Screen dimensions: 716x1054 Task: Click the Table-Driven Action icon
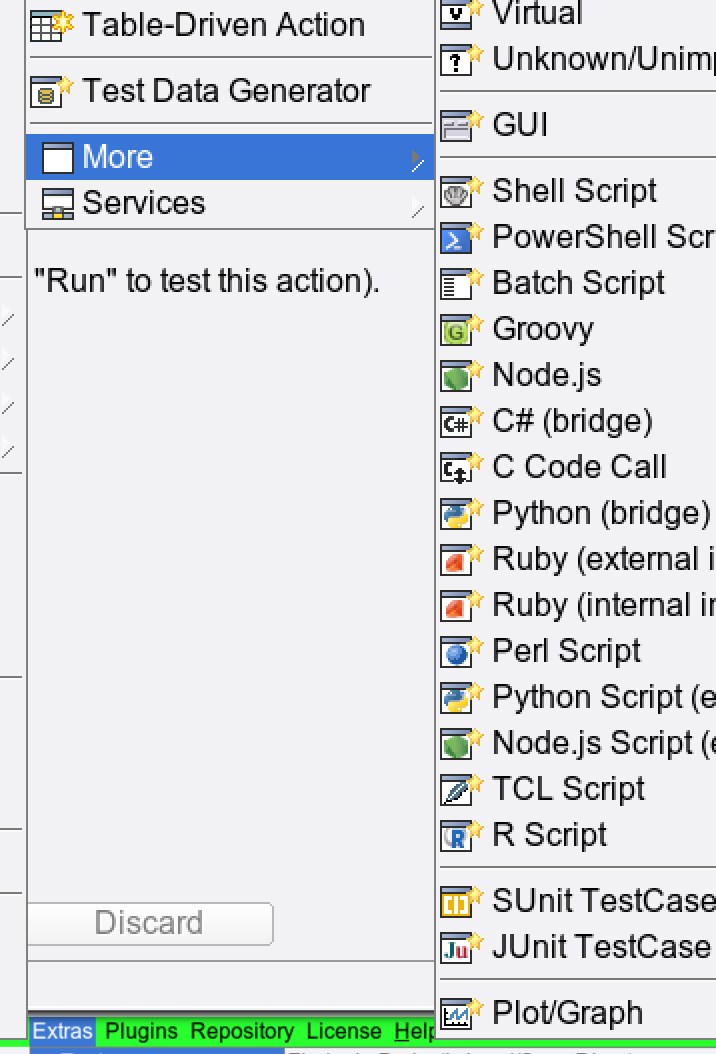pyautogui.click(x=50, y=25)
